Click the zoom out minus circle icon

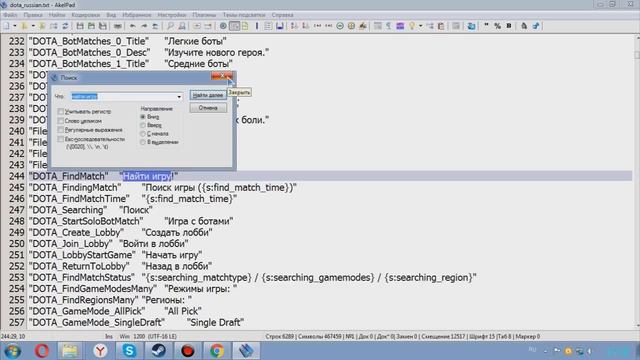340,26
